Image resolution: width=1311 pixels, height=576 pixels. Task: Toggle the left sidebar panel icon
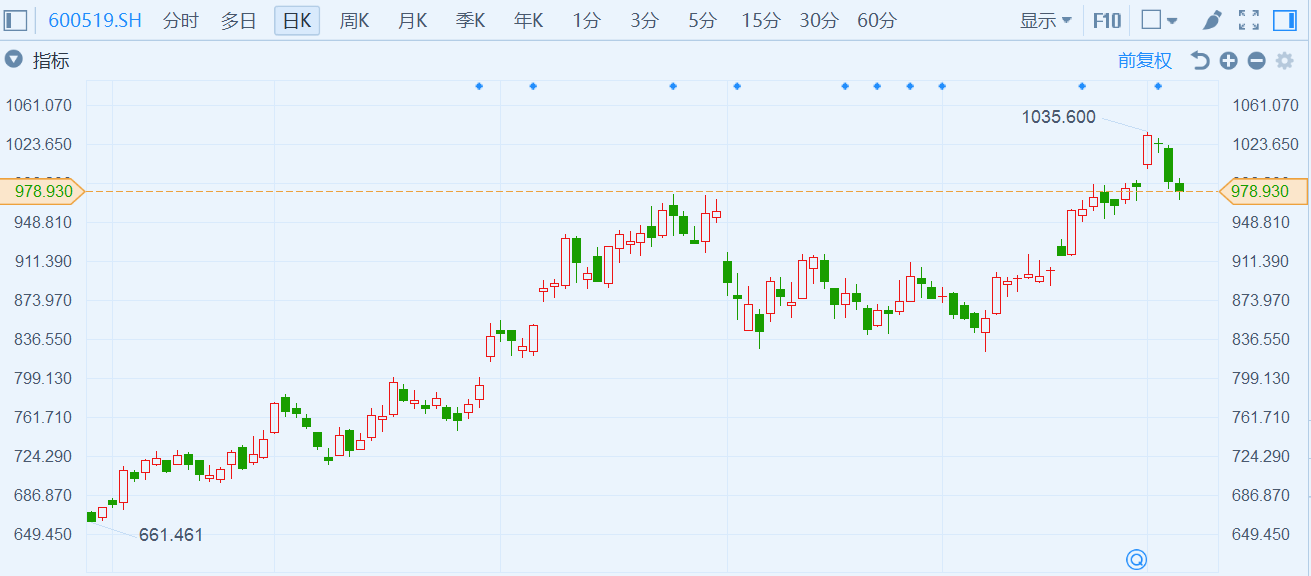click(18, 20)
